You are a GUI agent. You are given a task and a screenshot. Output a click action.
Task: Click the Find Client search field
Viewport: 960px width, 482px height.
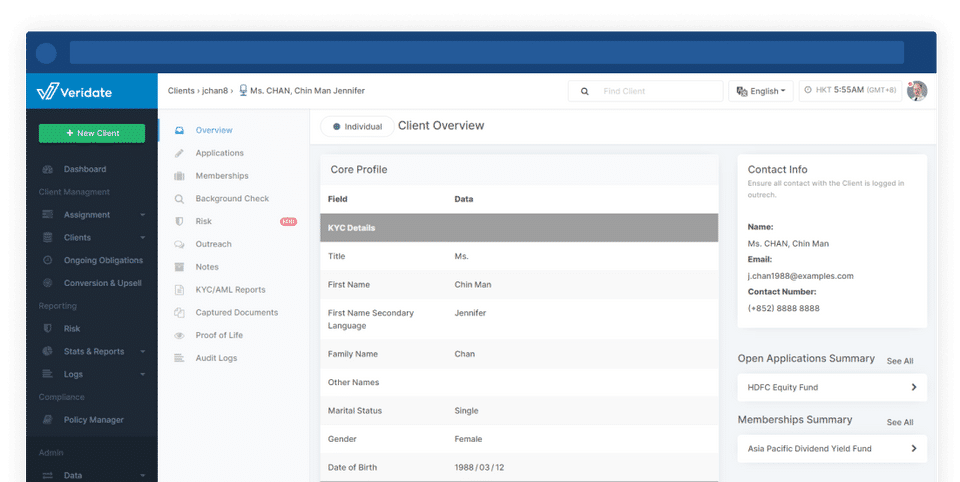coord(645,91)
